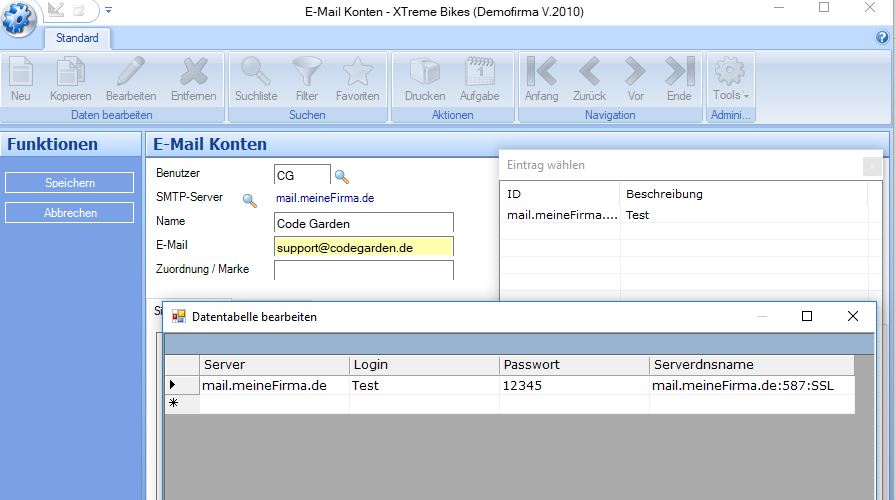Click the lookup magnifier beside Benutzer field

342,177
